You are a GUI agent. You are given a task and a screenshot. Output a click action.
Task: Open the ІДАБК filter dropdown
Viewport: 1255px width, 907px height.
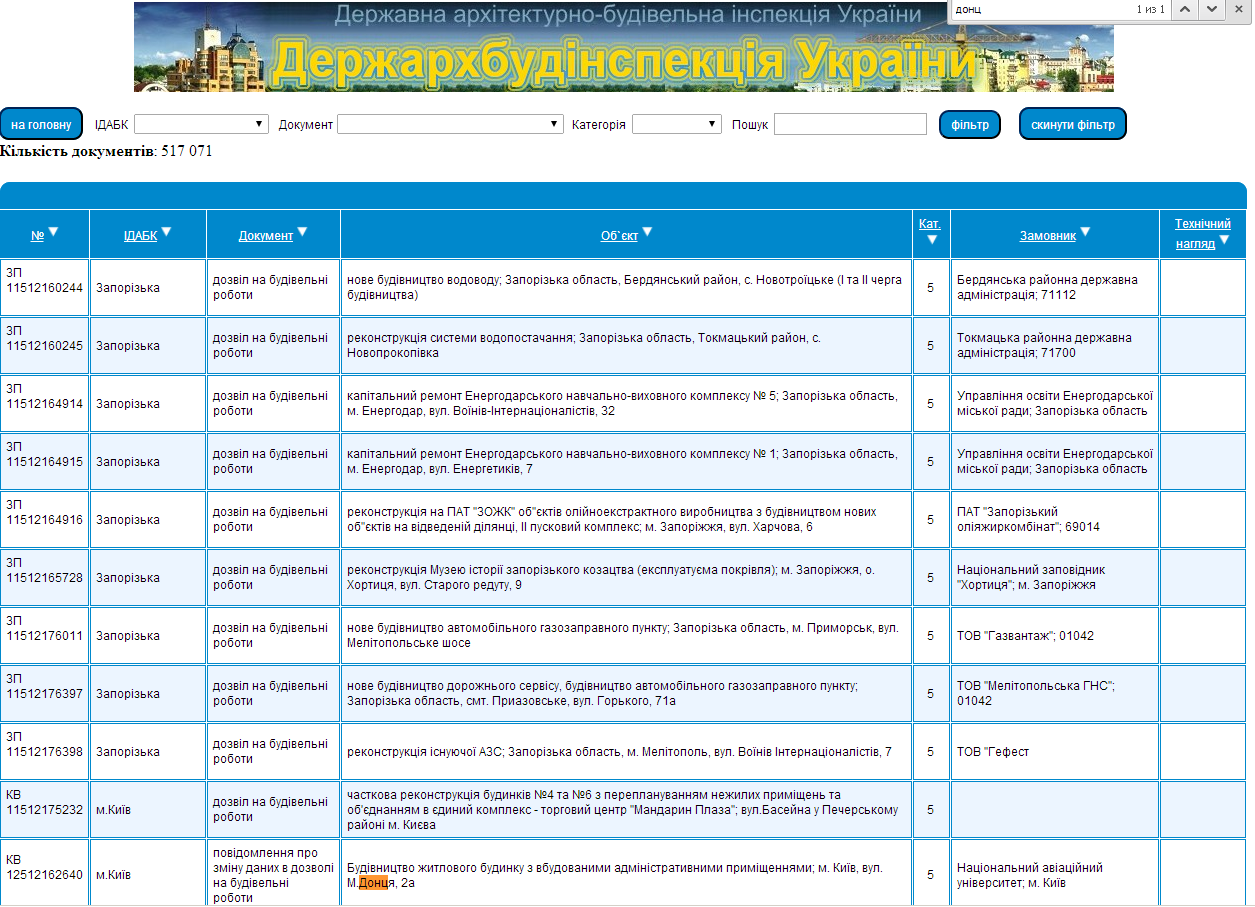(x=201, y=124)
